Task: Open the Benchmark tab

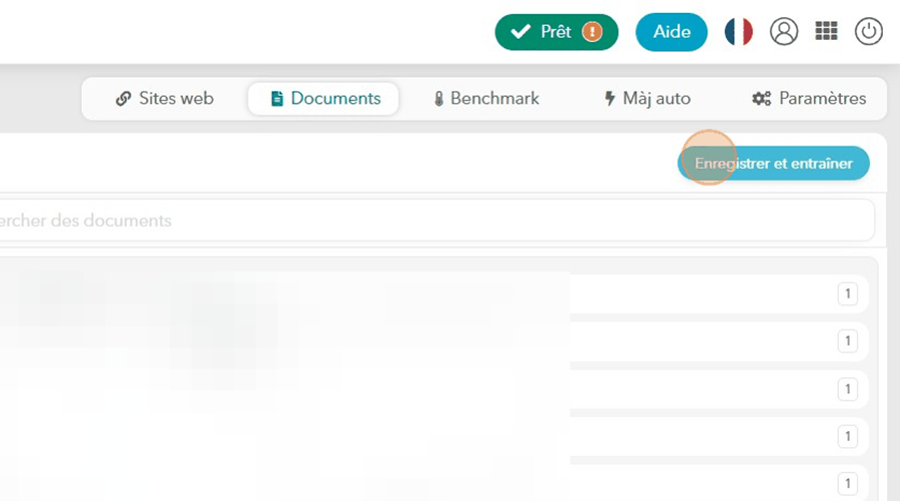Action: (485, 99)
